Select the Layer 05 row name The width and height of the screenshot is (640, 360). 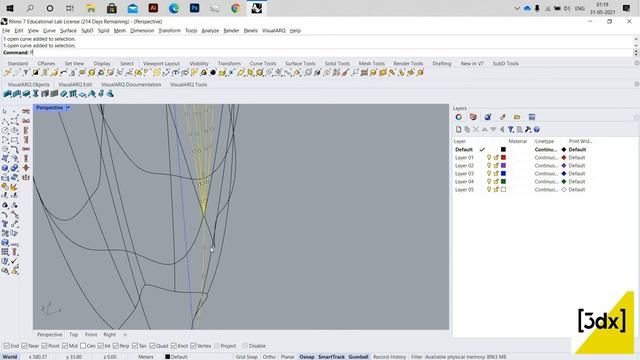click(464, 190)
